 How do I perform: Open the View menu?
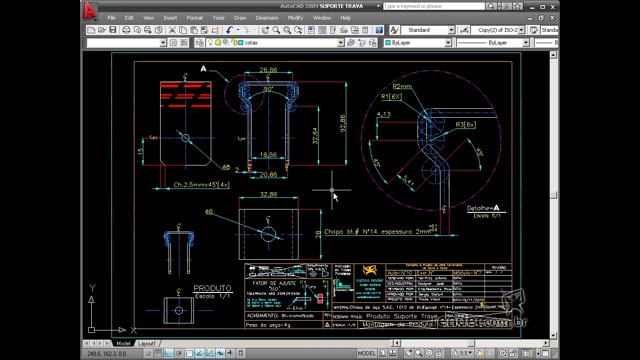(x=149, y=18)
